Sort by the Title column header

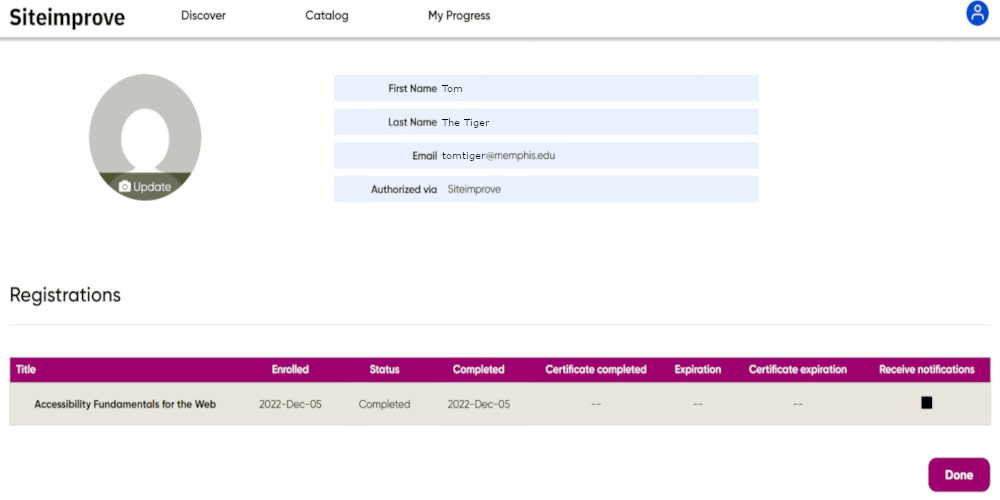[x=26, y=370]
